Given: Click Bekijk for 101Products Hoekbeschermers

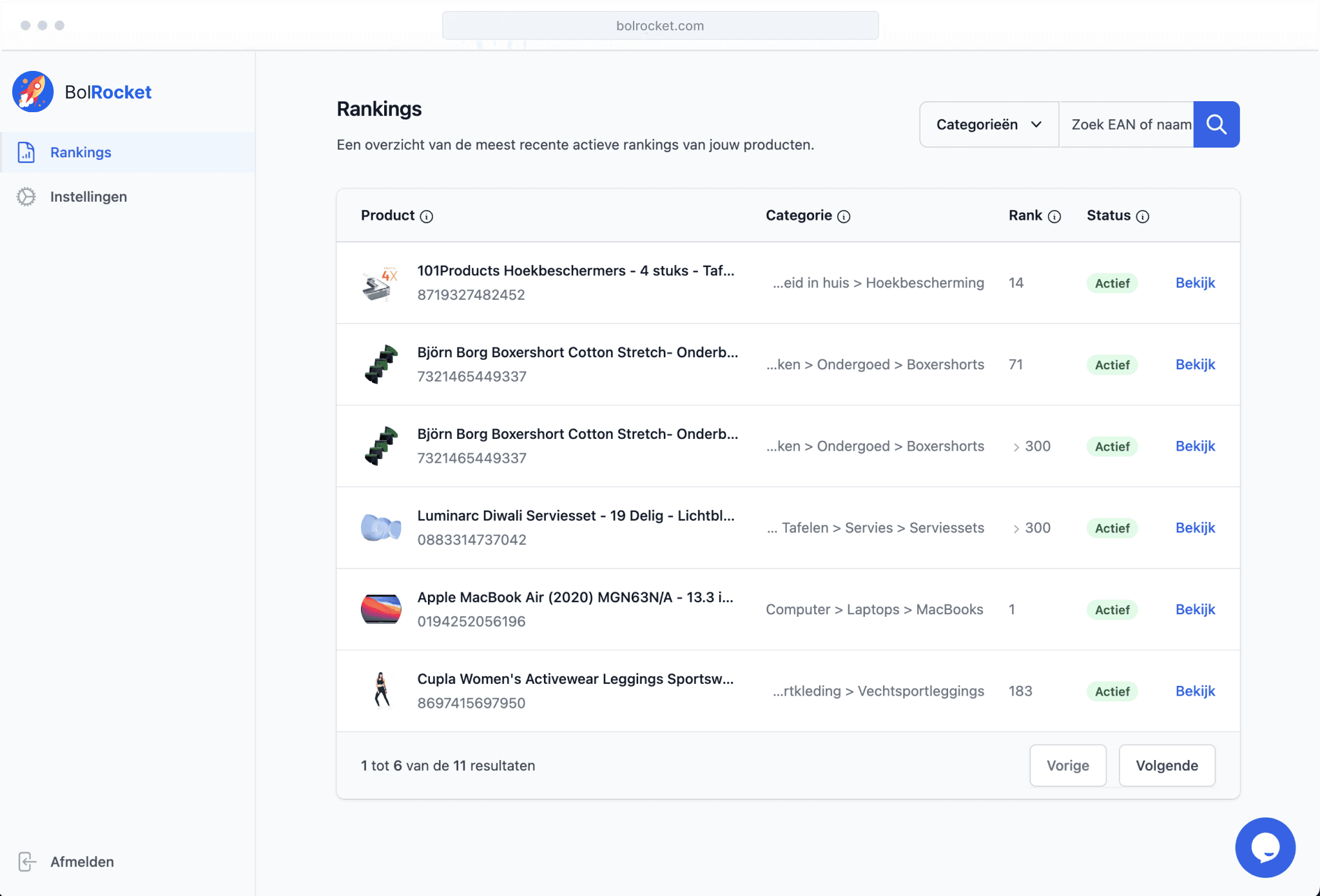Looking at the screenshot, I should [x=1195, y=283].
